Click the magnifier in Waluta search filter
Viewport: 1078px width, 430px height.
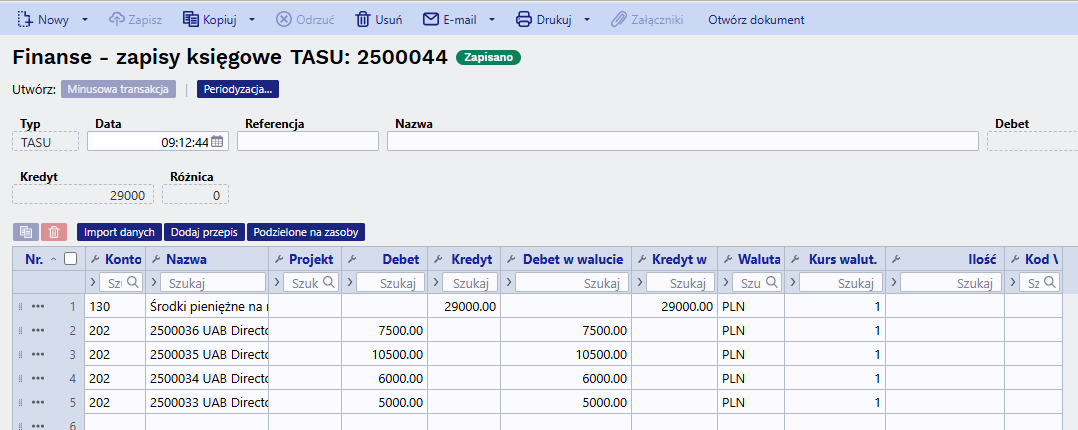coord(771,282)
